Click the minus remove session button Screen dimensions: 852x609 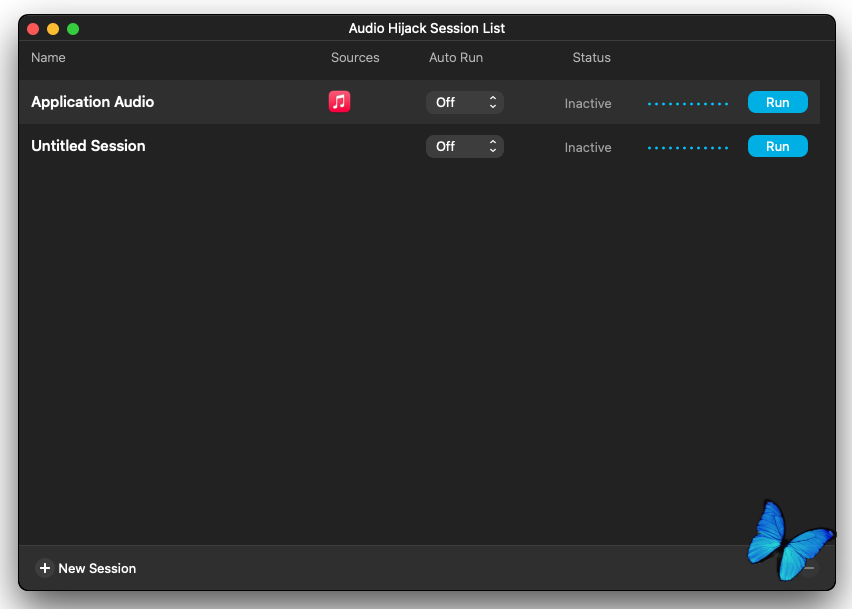[x=809, y=568]
